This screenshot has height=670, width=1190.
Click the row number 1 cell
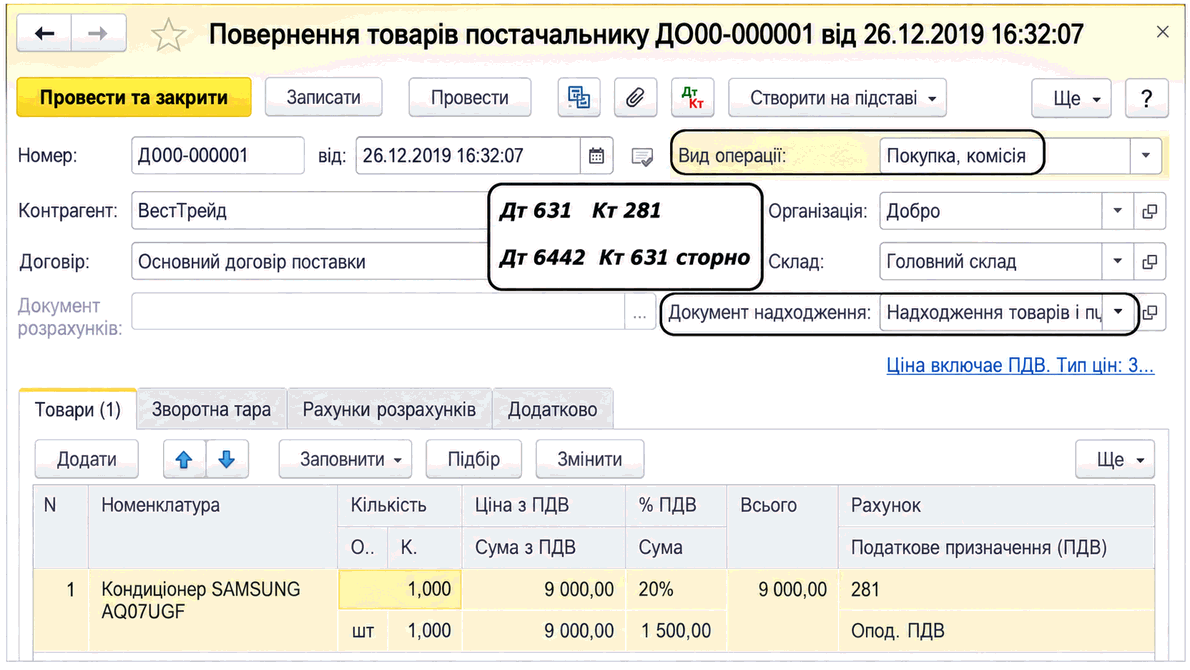coord(61,610)
